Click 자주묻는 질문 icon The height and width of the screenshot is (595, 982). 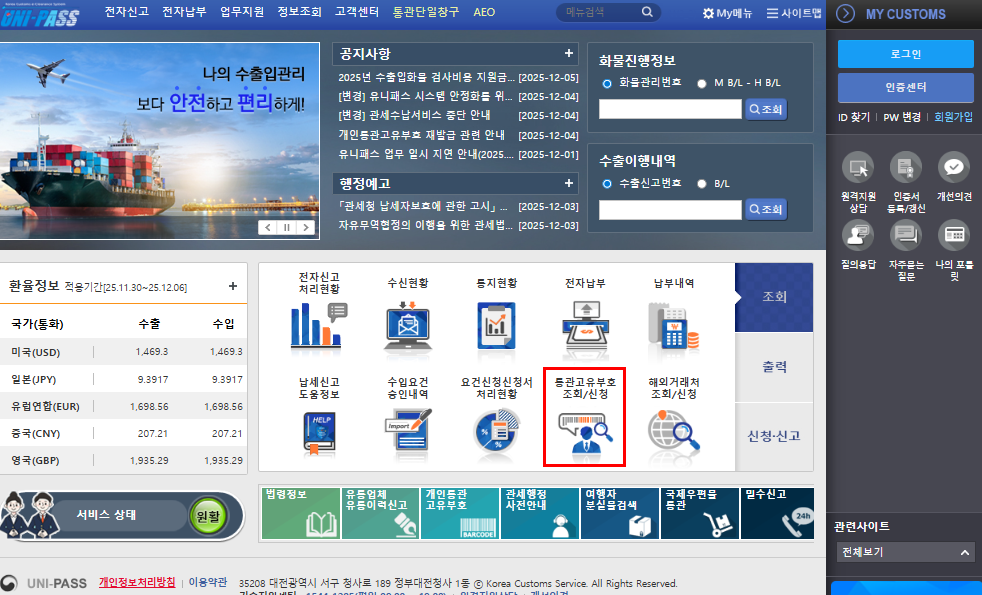(x=906, y=235)
